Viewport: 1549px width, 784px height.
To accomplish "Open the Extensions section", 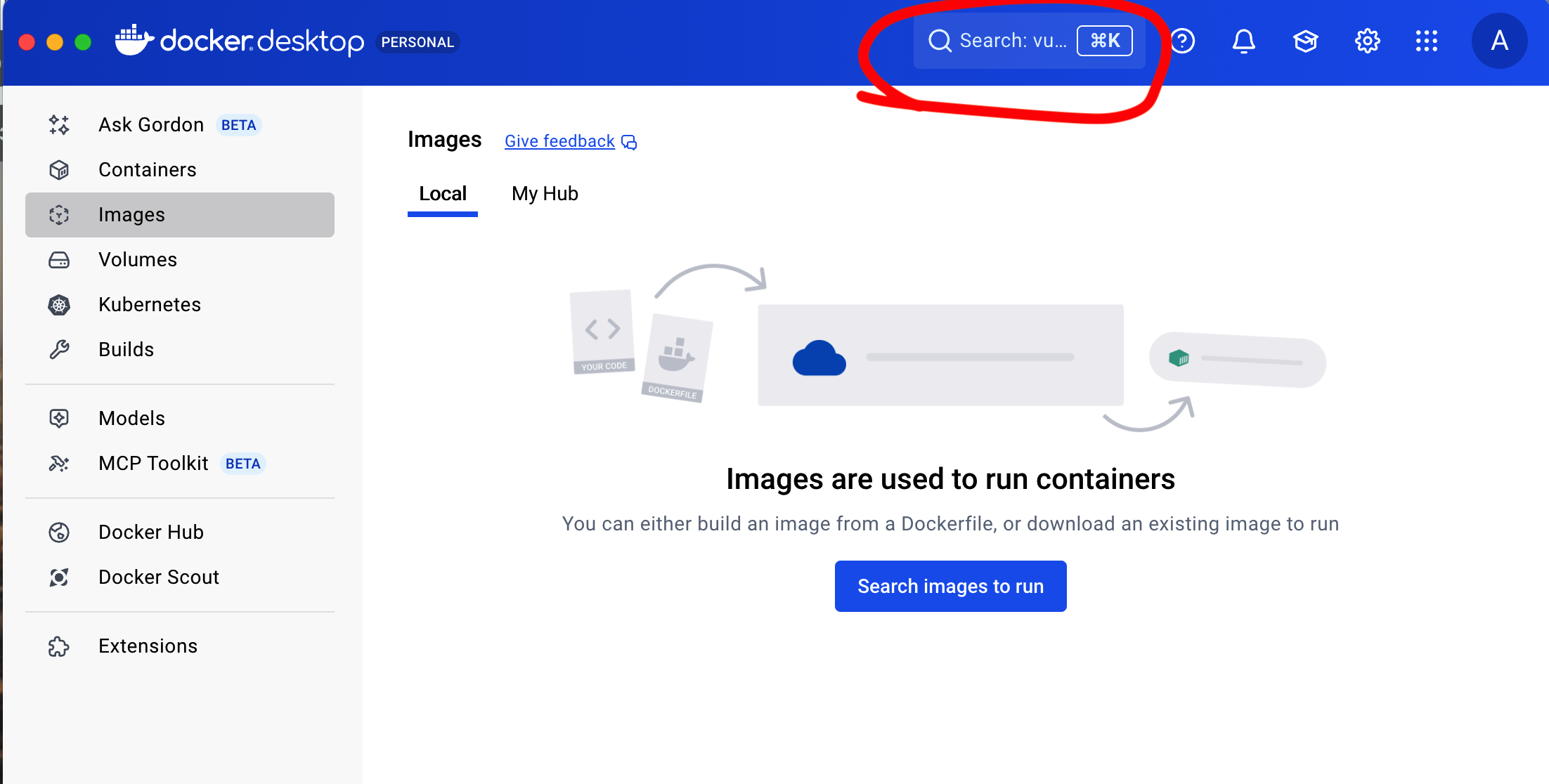I will [x=148, y=646].
